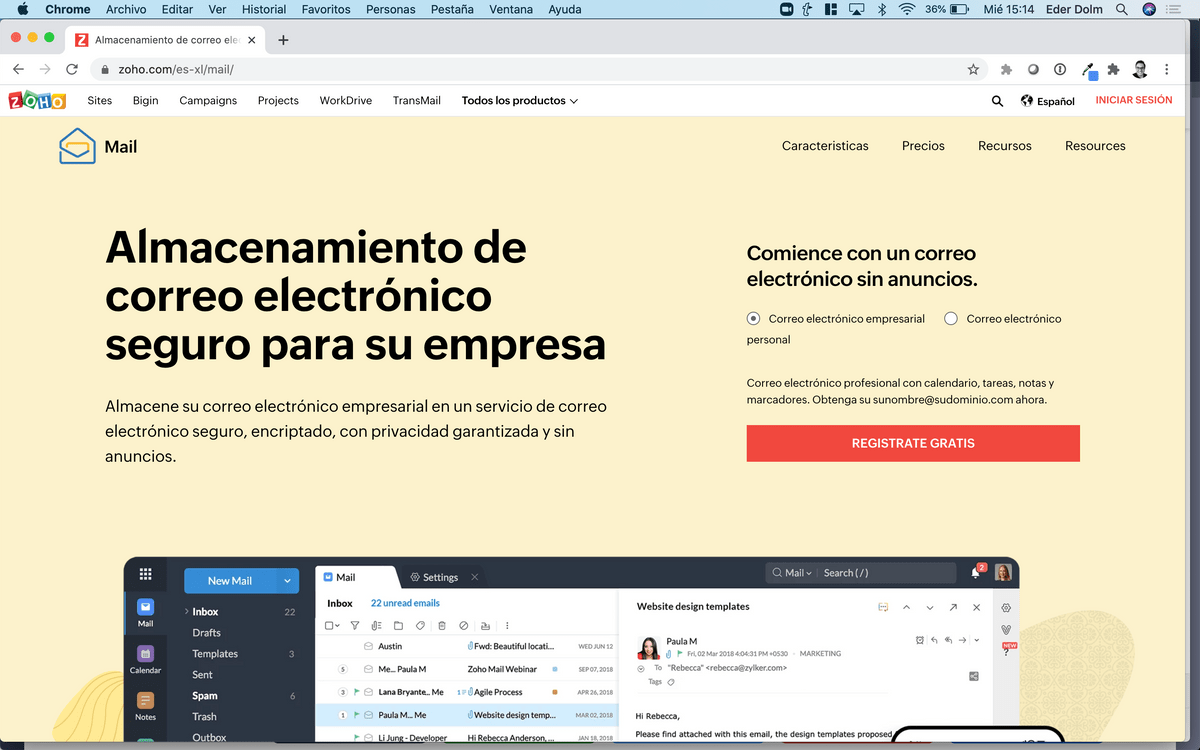The image size is (1200, 750).
Task: Open the Recursos nav link
Action: point(1005,146)
